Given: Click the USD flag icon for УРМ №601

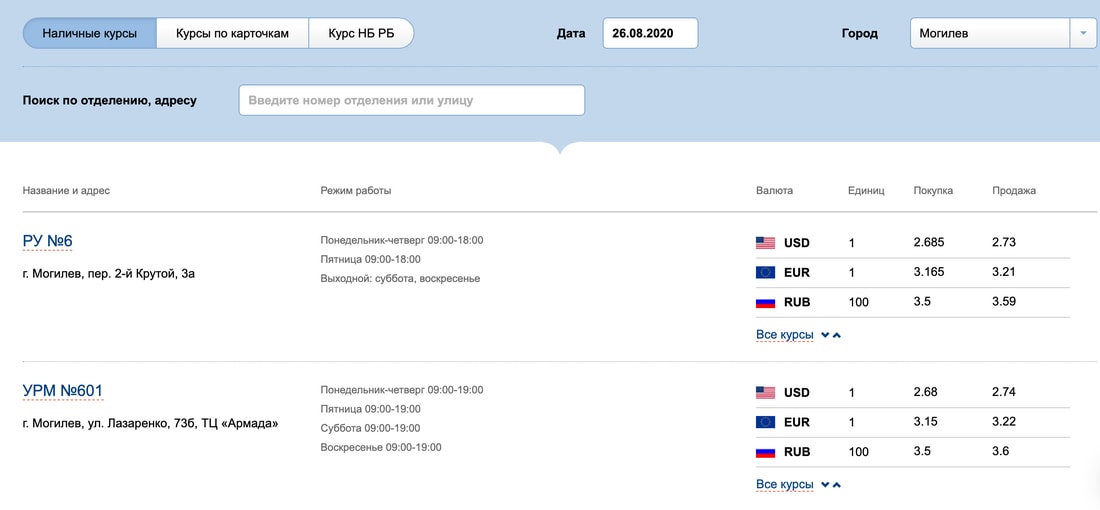Looking at the screenshot, I should (x=765, y=393).
